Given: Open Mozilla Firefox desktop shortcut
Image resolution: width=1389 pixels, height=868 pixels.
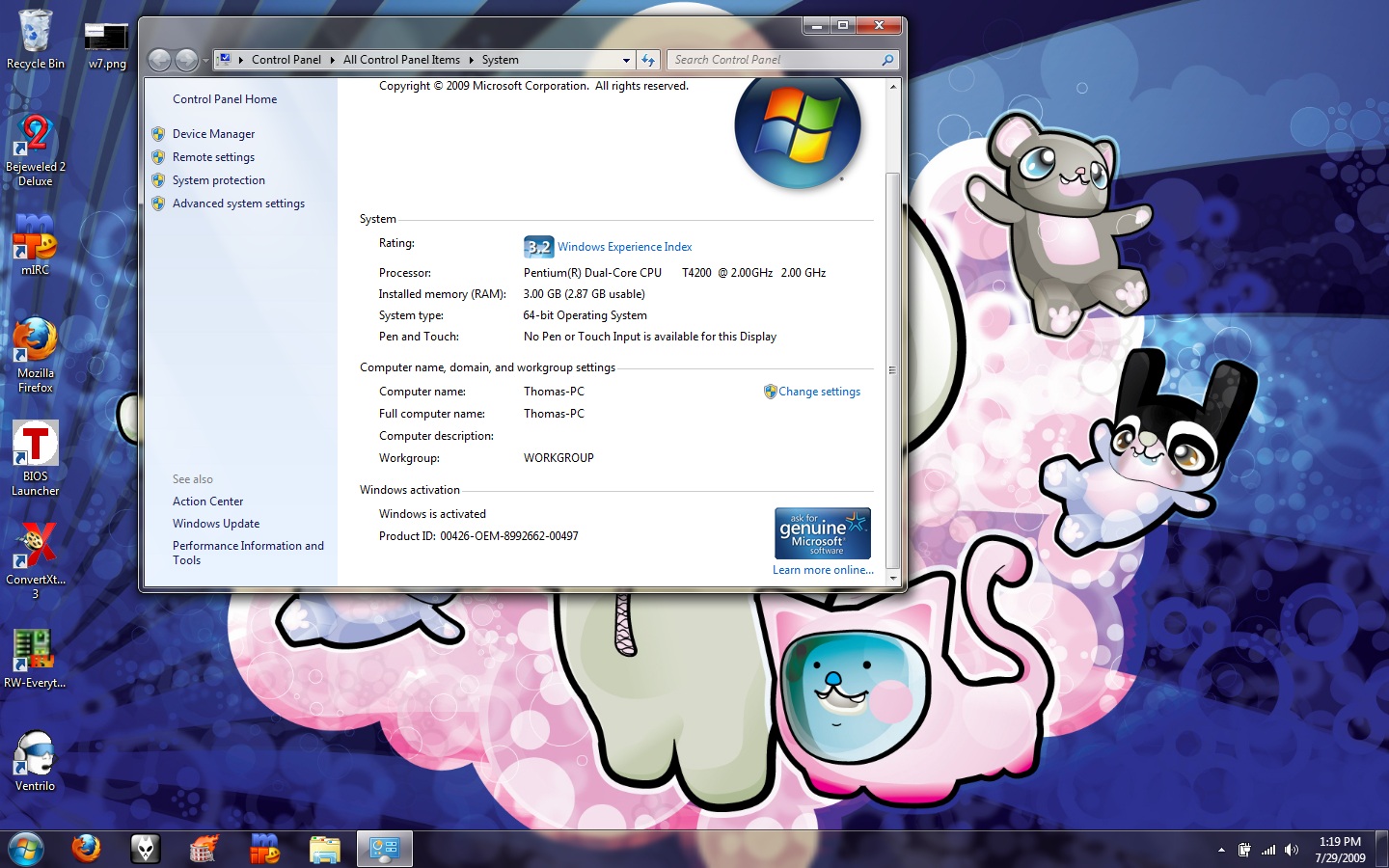Looking at the screenshot, I should coord(36,355).
